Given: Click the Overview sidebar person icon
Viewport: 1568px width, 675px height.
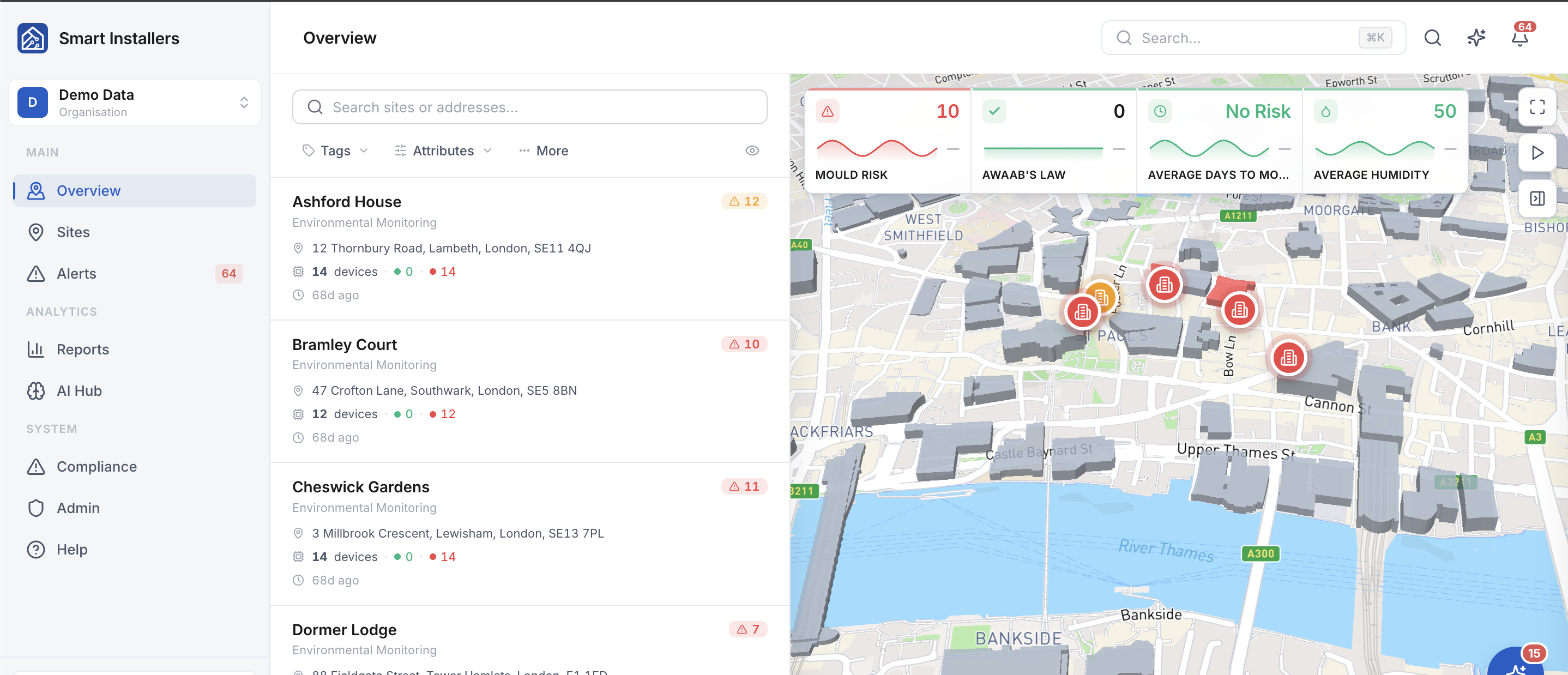Looking at the screenshot, I should (36, 190).
